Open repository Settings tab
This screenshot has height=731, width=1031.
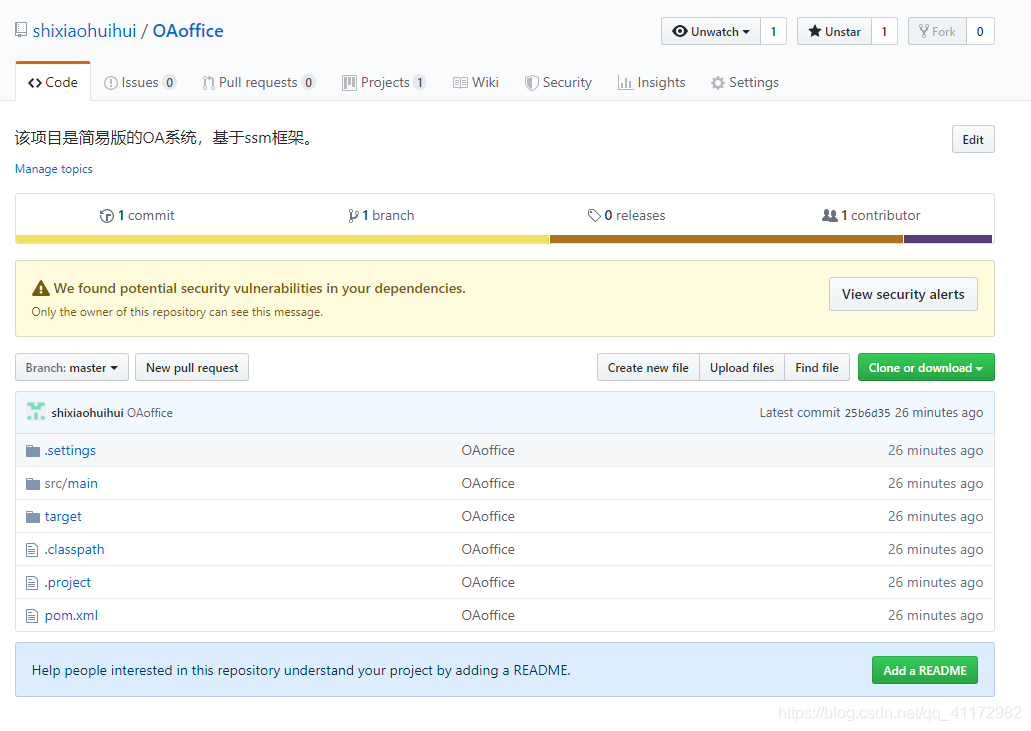(x=745, y=82)
